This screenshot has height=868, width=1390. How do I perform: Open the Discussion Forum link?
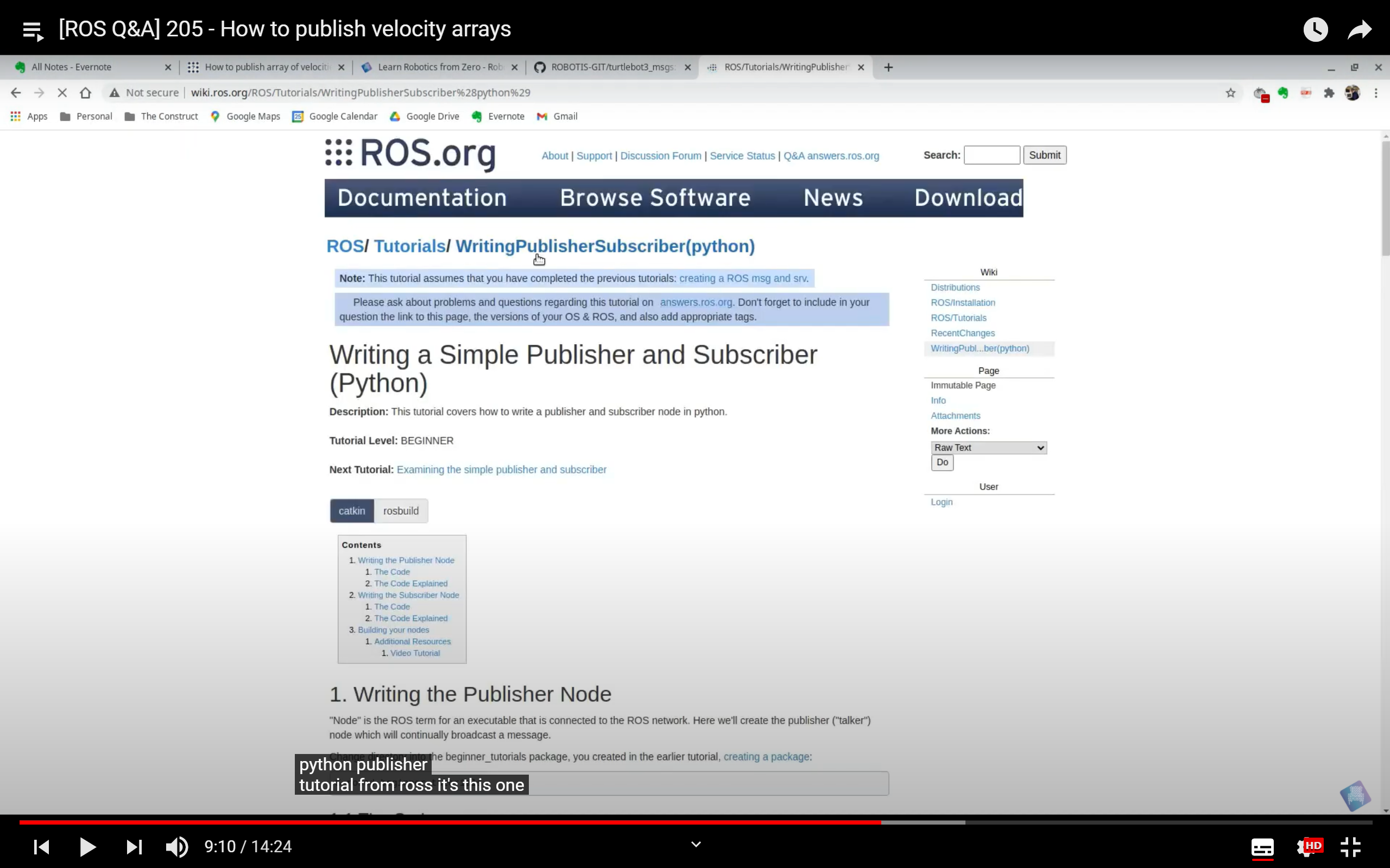pos(660,156)
